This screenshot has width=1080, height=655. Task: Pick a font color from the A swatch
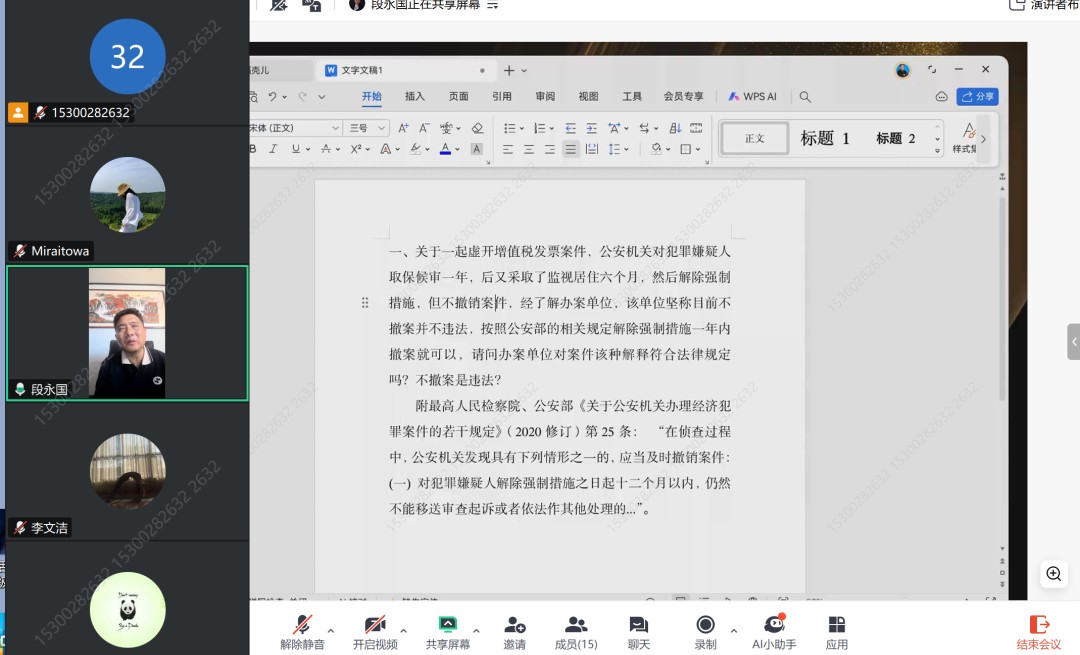click(x=444, y=148)
